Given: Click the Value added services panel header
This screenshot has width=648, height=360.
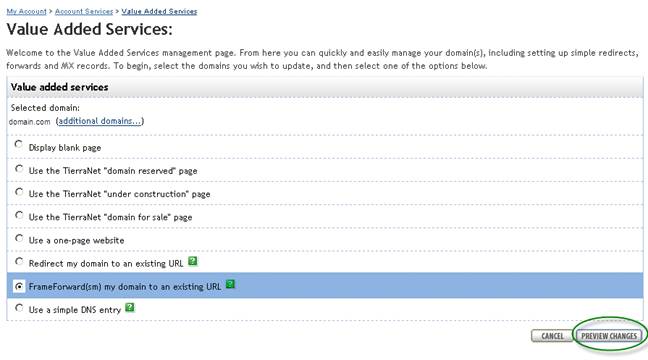Looking at the screenshot, I should click(x=325, y=87).
